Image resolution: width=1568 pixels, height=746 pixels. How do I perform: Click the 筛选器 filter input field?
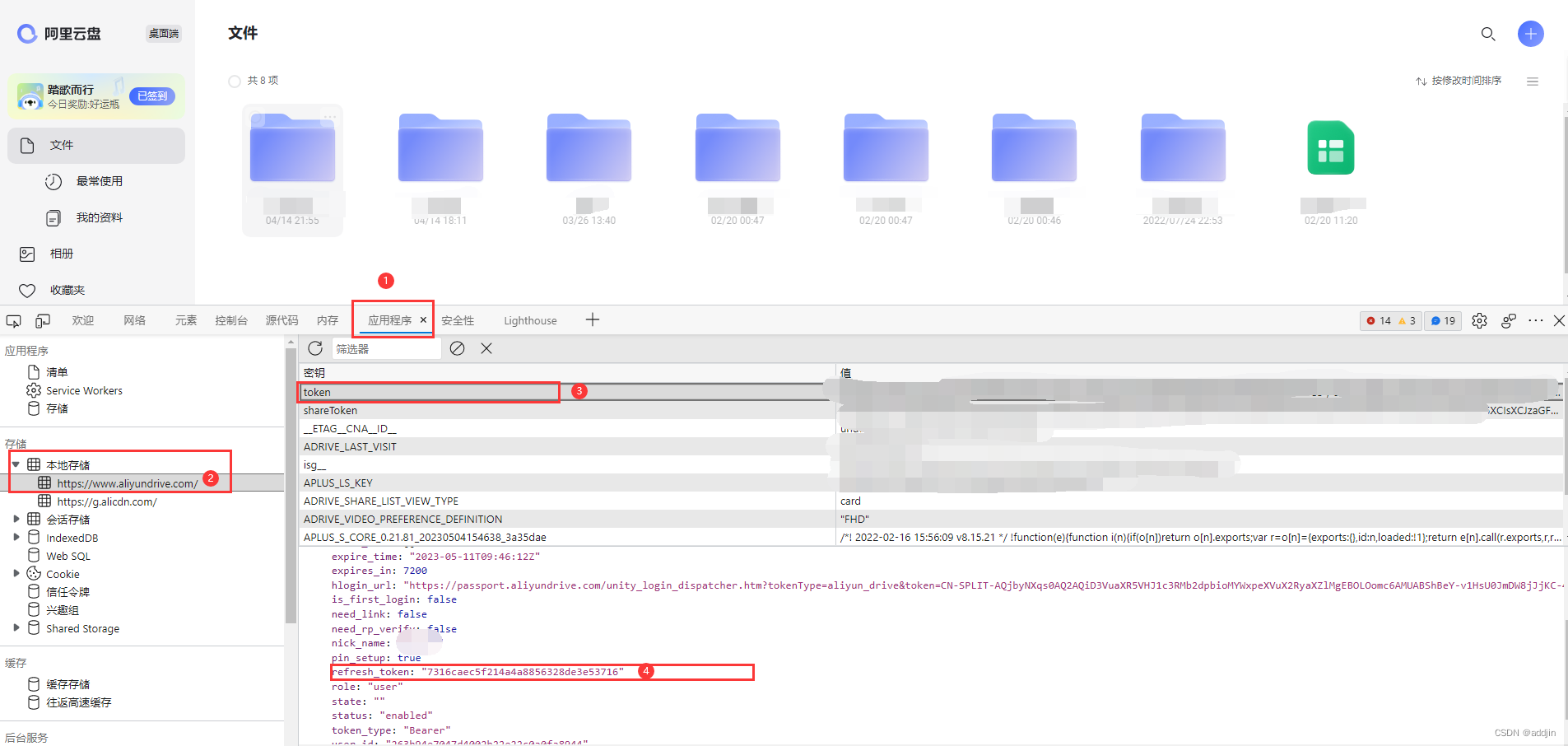[385, 349]
